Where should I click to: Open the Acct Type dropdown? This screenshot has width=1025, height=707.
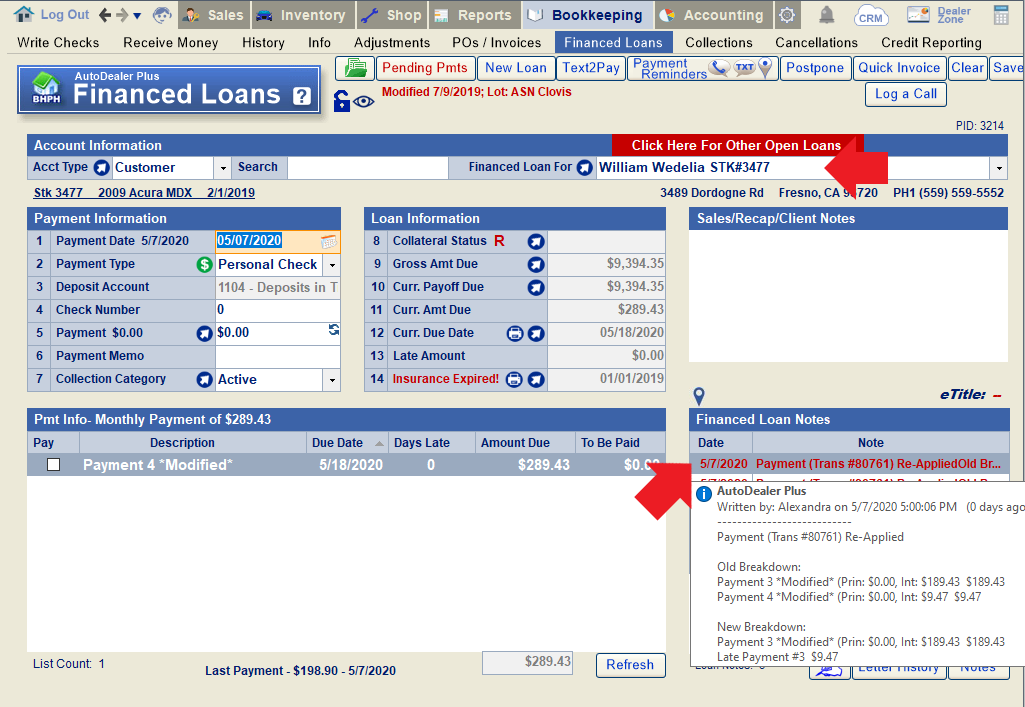coord(223,168)
